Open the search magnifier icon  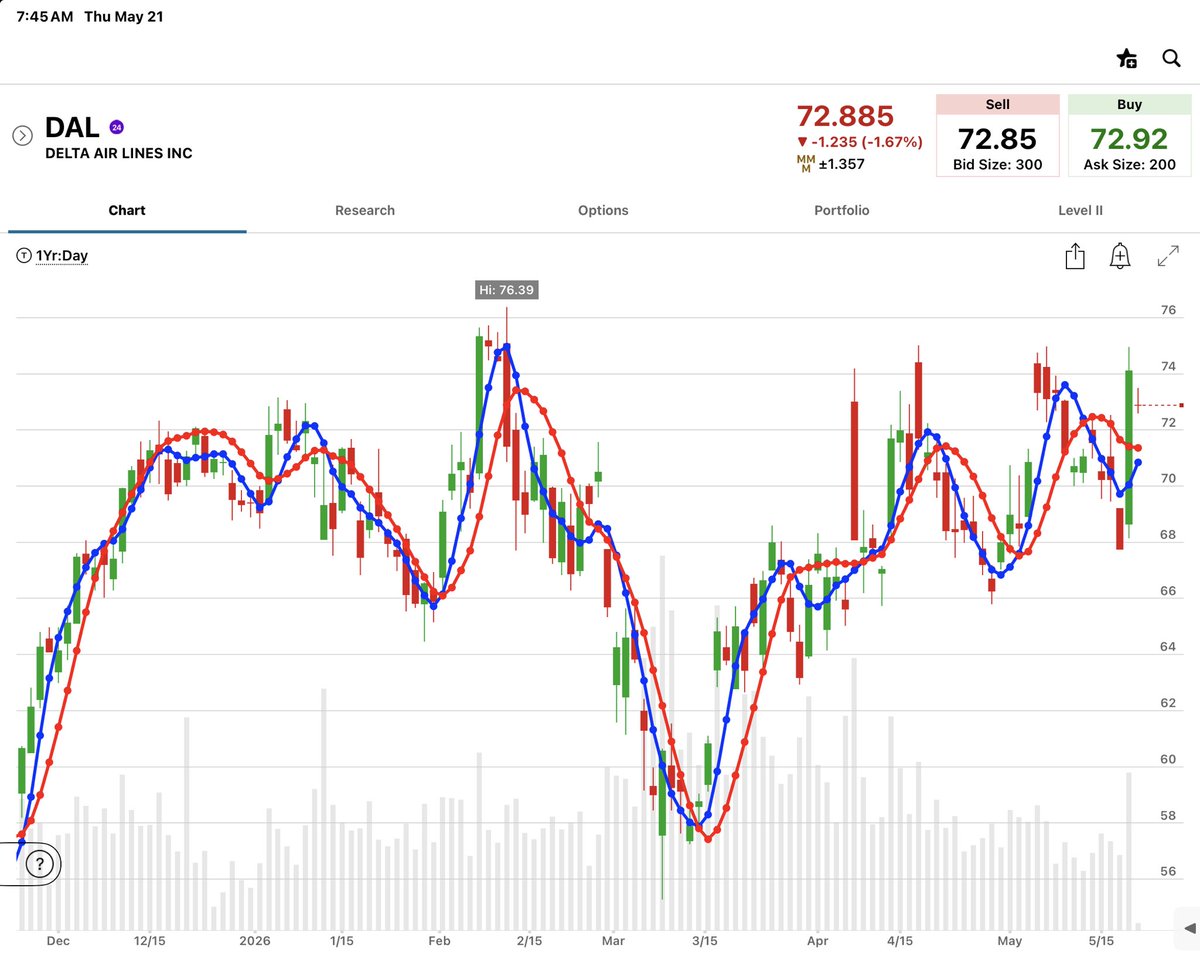click(1172, 58)
